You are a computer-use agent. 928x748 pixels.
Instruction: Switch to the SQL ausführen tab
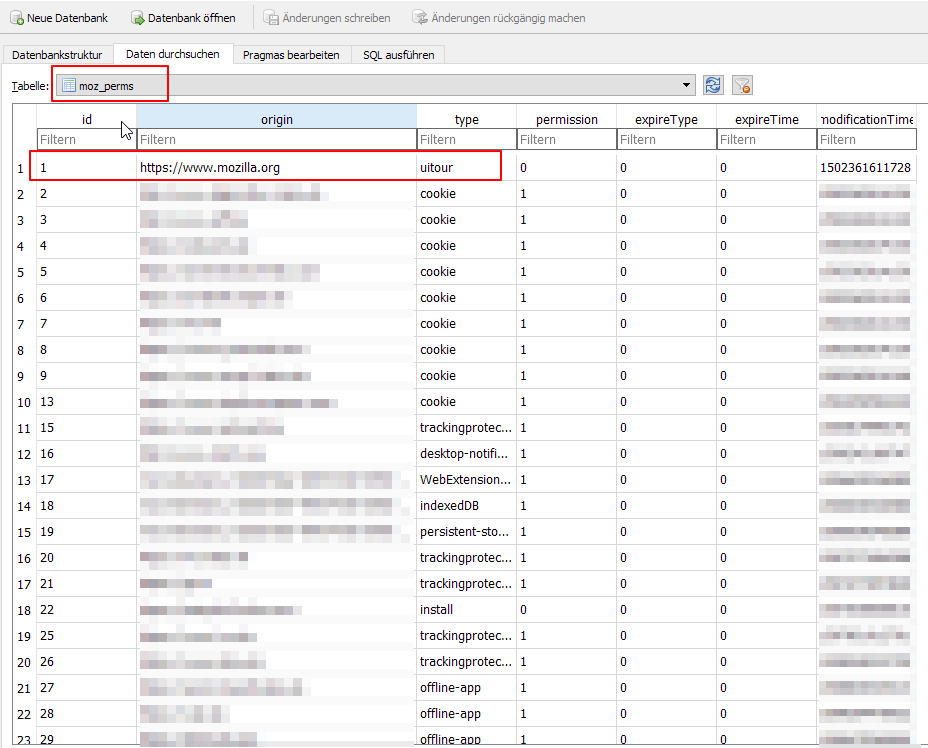[398, 55]
